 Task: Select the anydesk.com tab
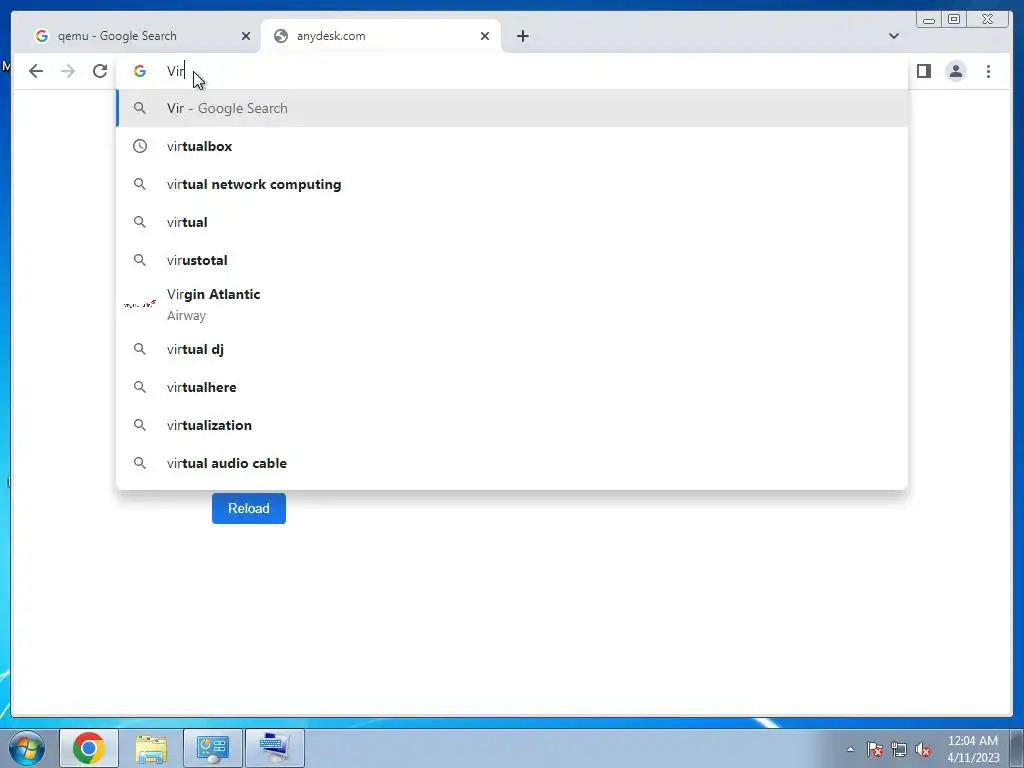(x=381, y=36)
